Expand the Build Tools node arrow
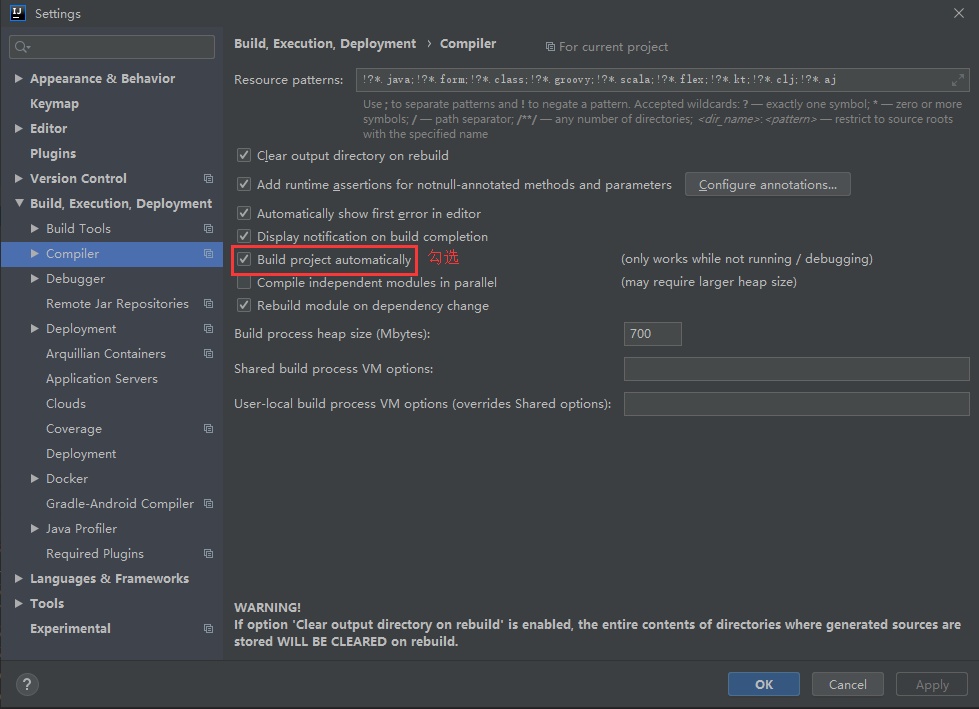This screenshot has width=979, height=709. [35, 228]
